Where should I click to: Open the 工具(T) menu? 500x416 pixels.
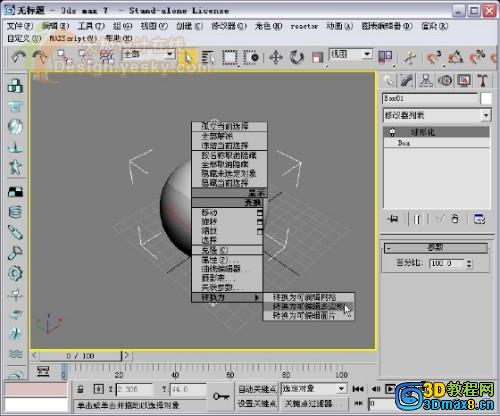pos(91,26)
